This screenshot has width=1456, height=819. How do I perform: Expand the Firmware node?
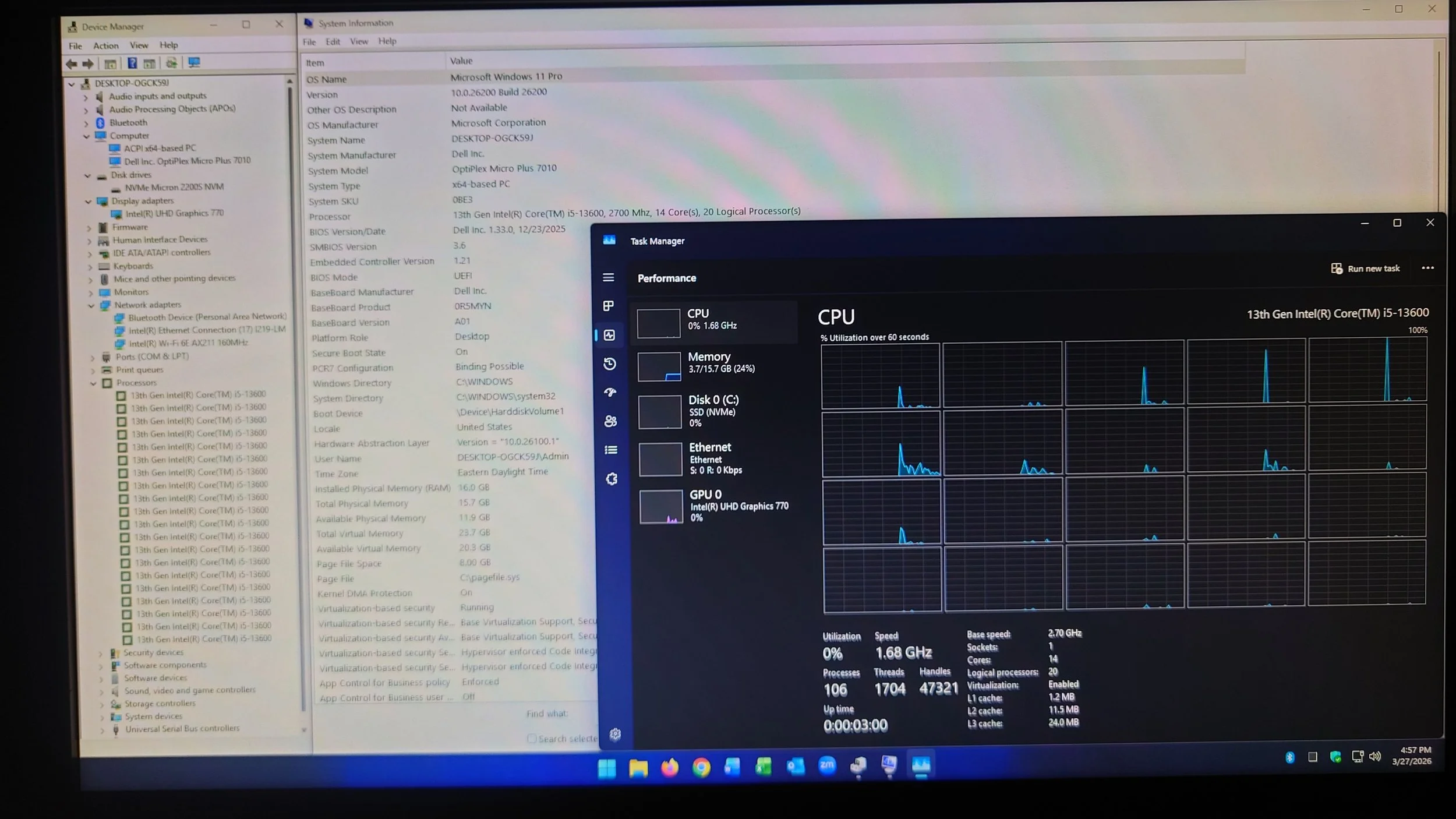point(89,228)
